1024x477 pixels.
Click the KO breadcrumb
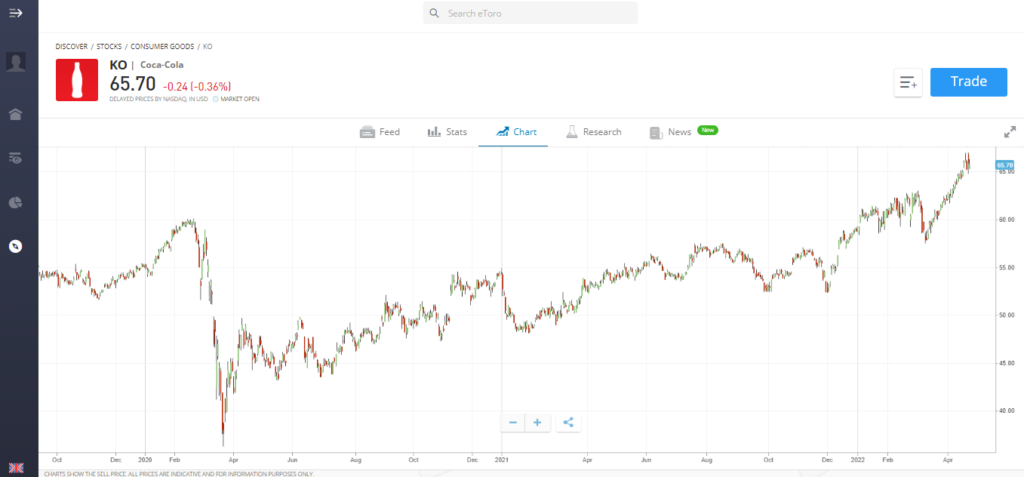coord(208,47)
